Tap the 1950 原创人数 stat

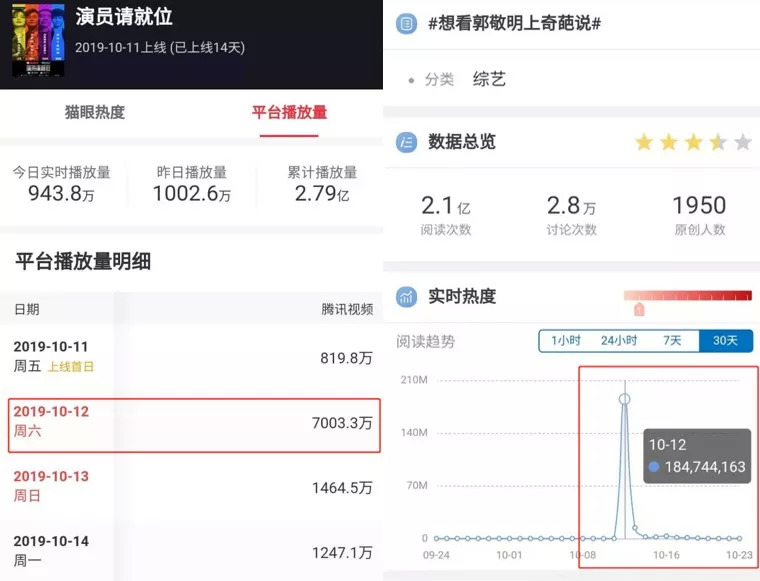(699, 215)
